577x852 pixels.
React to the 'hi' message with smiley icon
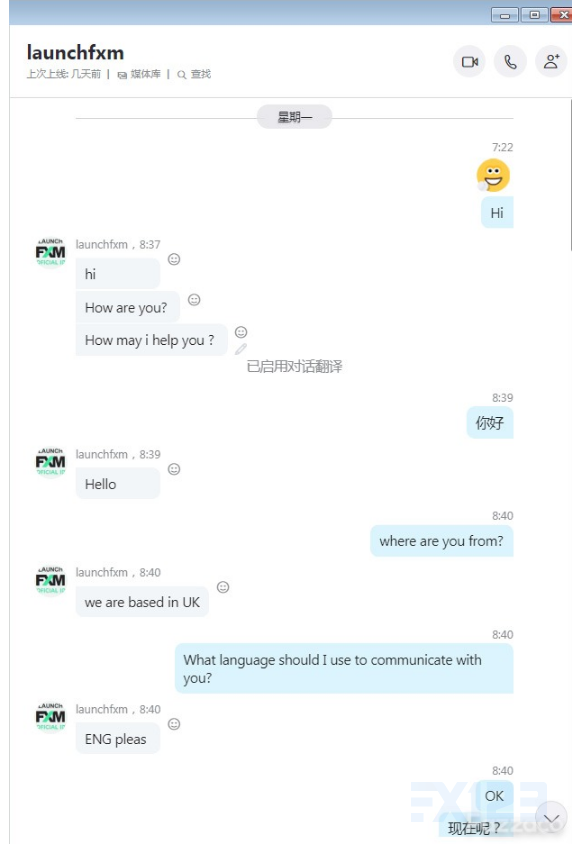[x=174, y=259]
